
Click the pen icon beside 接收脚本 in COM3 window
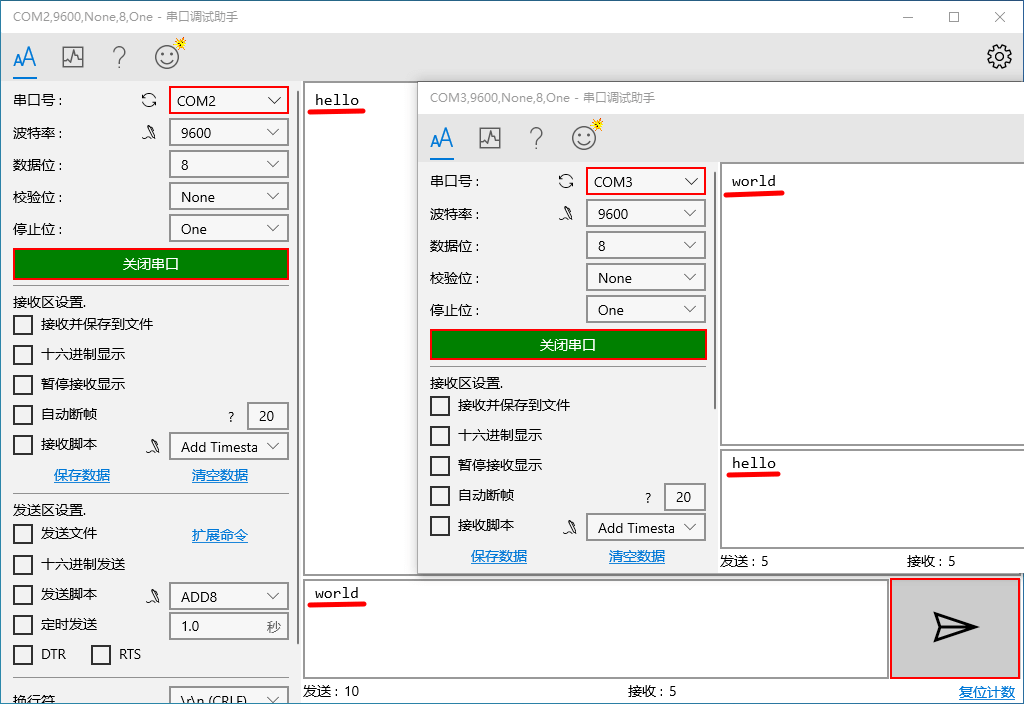569,527
